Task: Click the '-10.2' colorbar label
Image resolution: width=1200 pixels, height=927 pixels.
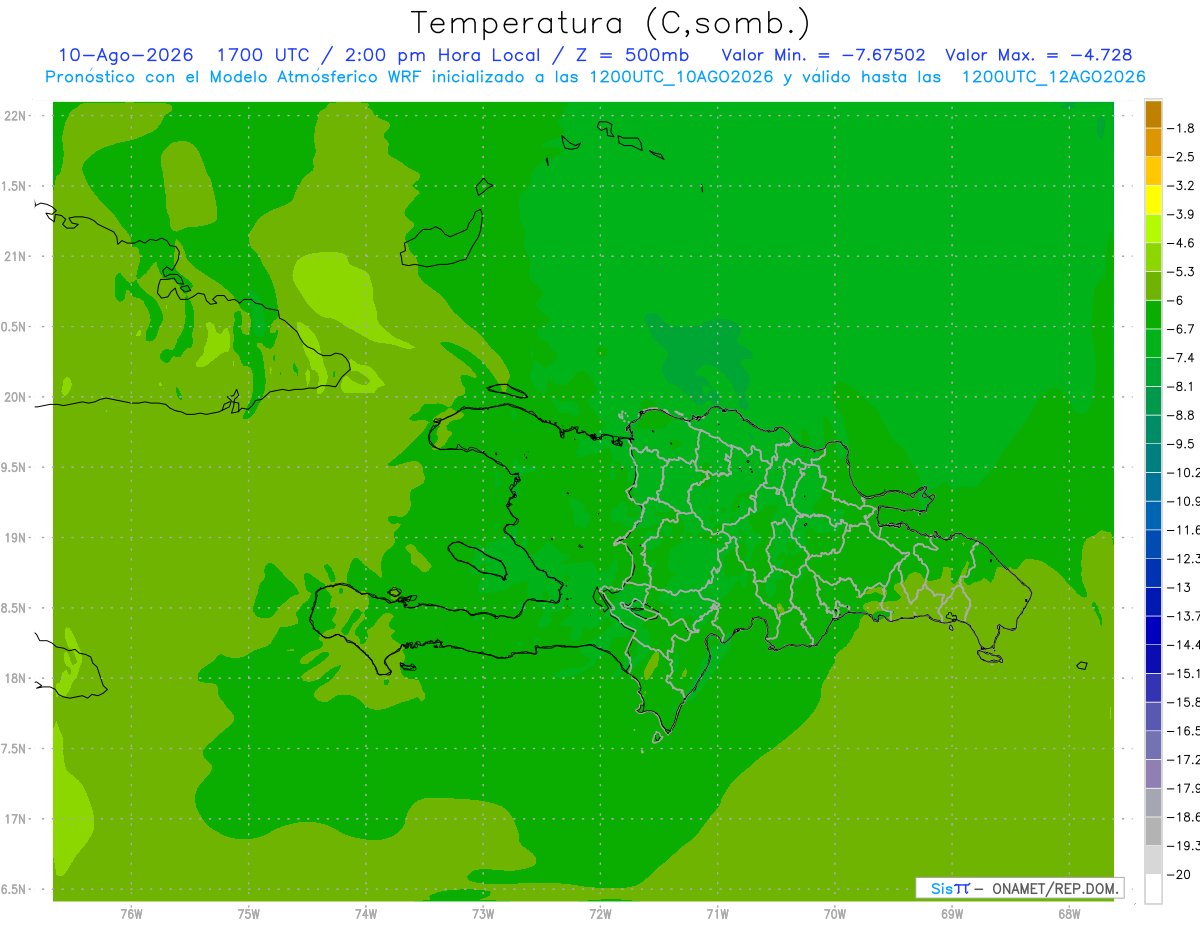Action: 1183,472
